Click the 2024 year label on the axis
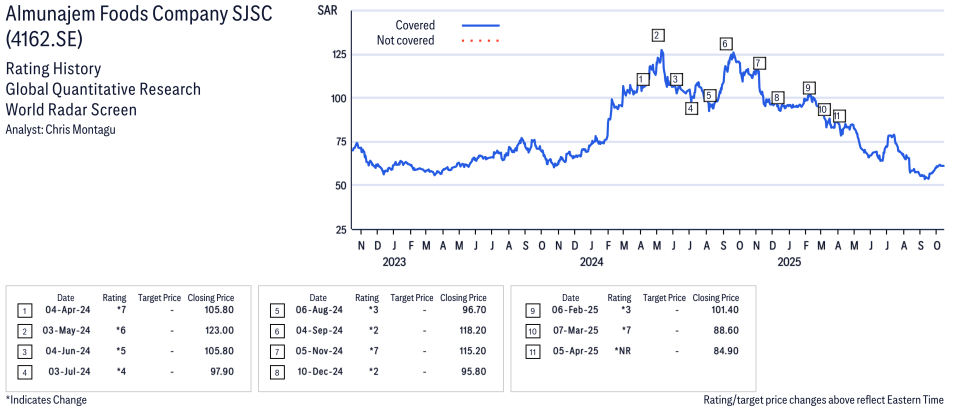Viewport: 955px width, 407px height. click(592, 263)
